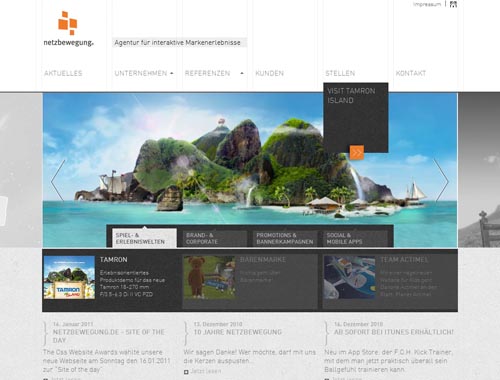Open the Bärenmarke teddy bear thumbnail
This screenshot has width=500, height=380.
(x=209, y=277)
